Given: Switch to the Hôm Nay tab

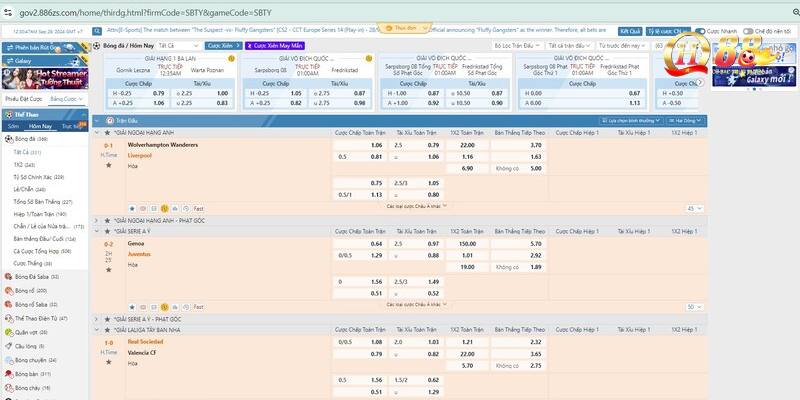Looking at the screenshot, I should click(x=40, y=126).
